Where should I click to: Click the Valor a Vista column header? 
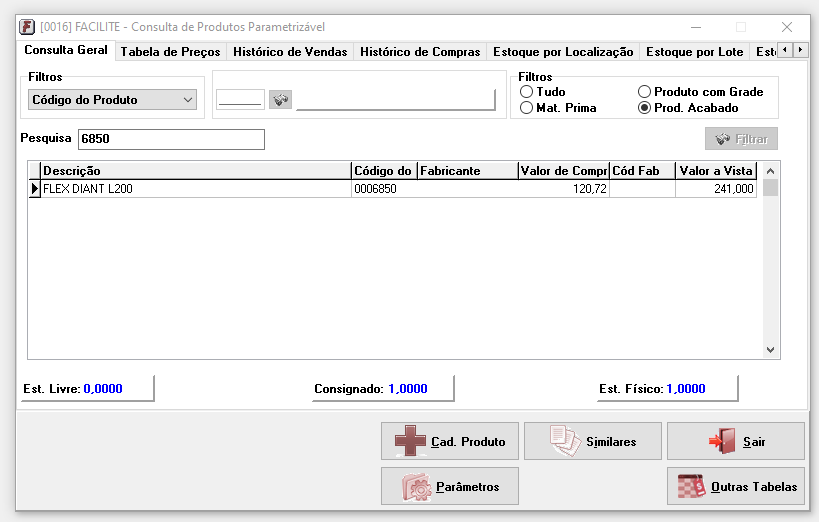coord(716,171)
